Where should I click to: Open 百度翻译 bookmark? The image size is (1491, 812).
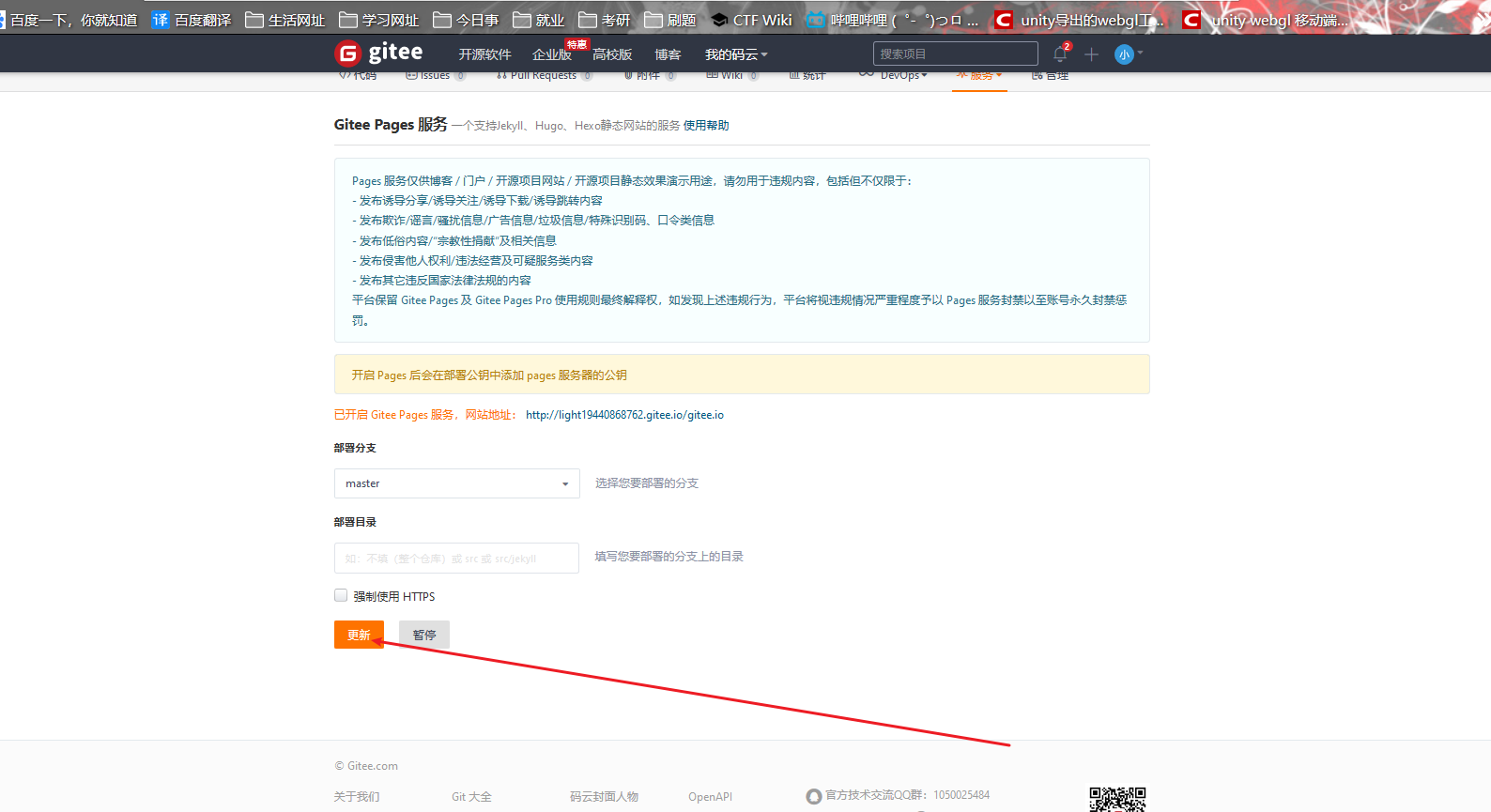point(192,20)
